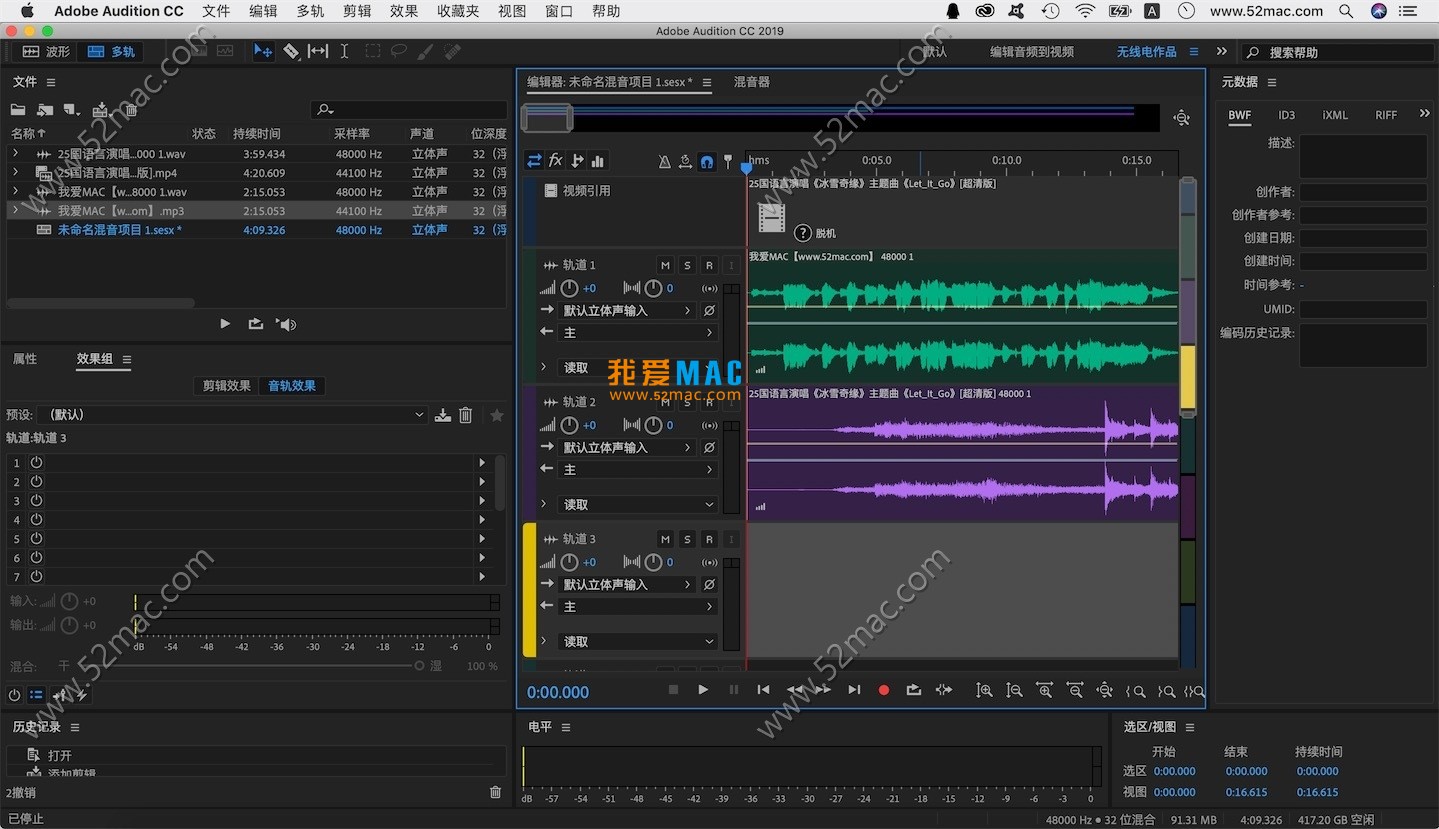This screenshot has width=1439, height=829.
Task: Mute Track 1 with M button
Action: (x=665, y=265)
